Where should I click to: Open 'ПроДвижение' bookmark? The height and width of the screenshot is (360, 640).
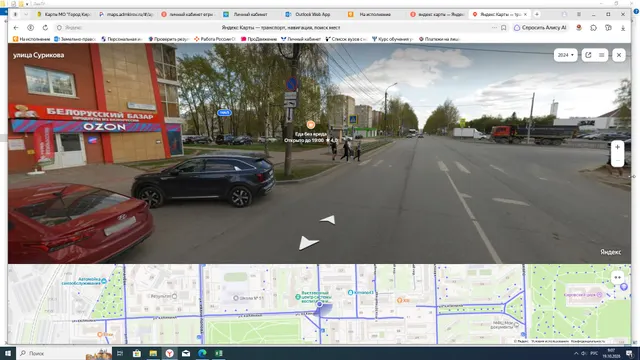[x=259, y=39]
